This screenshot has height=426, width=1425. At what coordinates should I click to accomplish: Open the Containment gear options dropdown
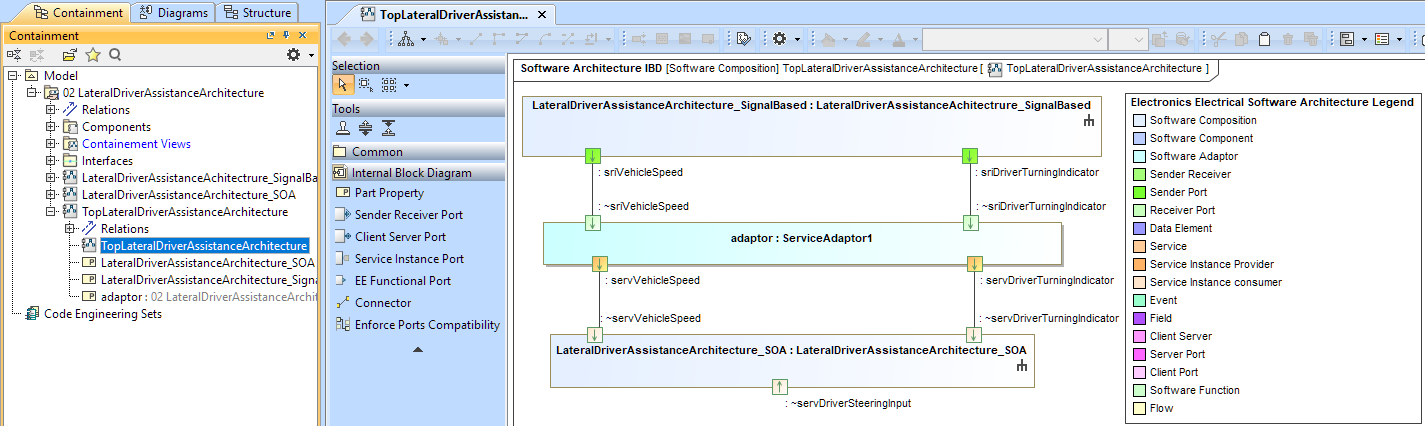click(x=299, y=55)
